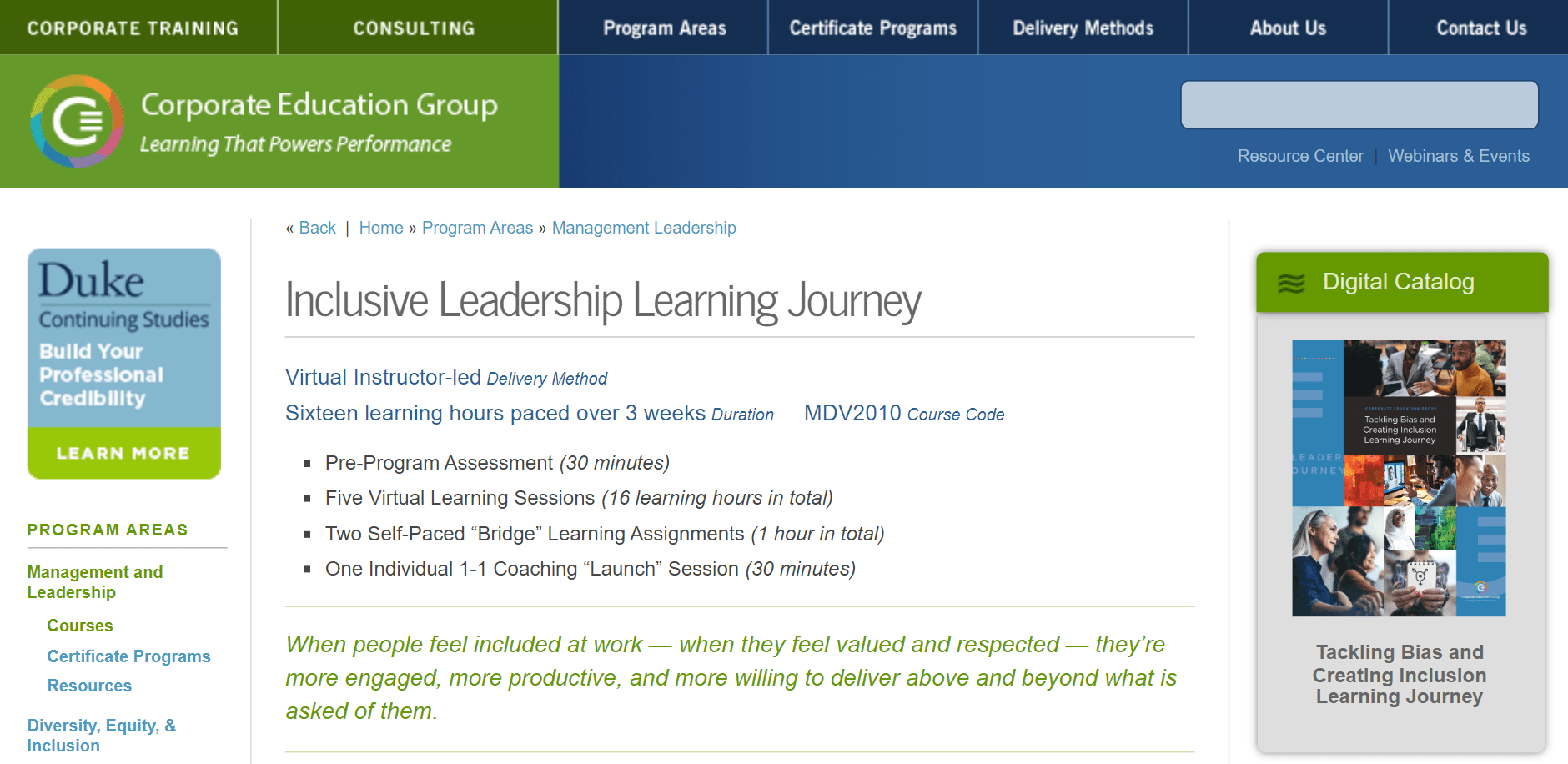
Task: Switch to the Consulting tab
Action: pos(414,28)
